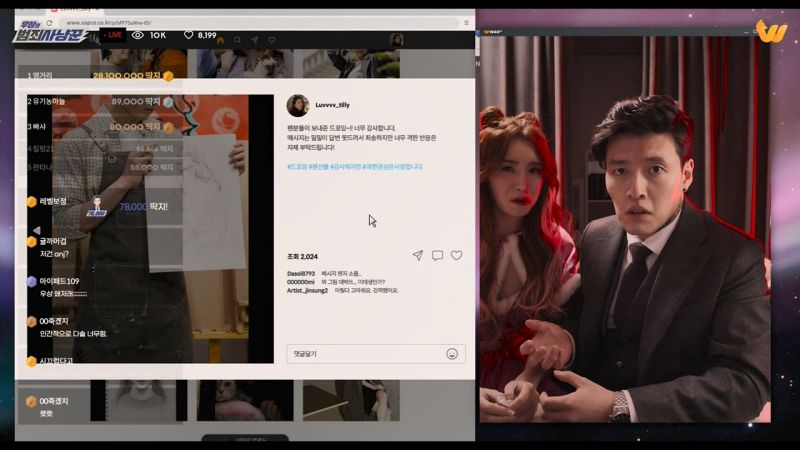
Task: Click rank 3 donor row showing 80,000
Action: tap(101, 127)
